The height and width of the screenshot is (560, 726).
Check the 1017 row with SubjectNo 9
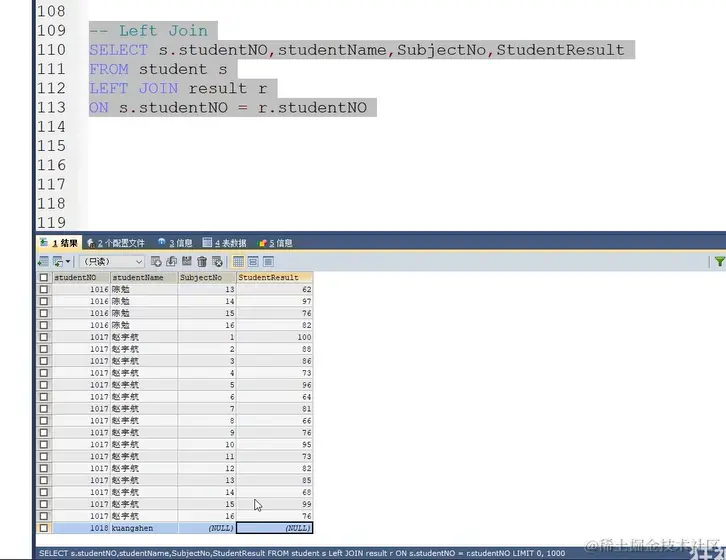pyautogui.click(x=44, y=433)
